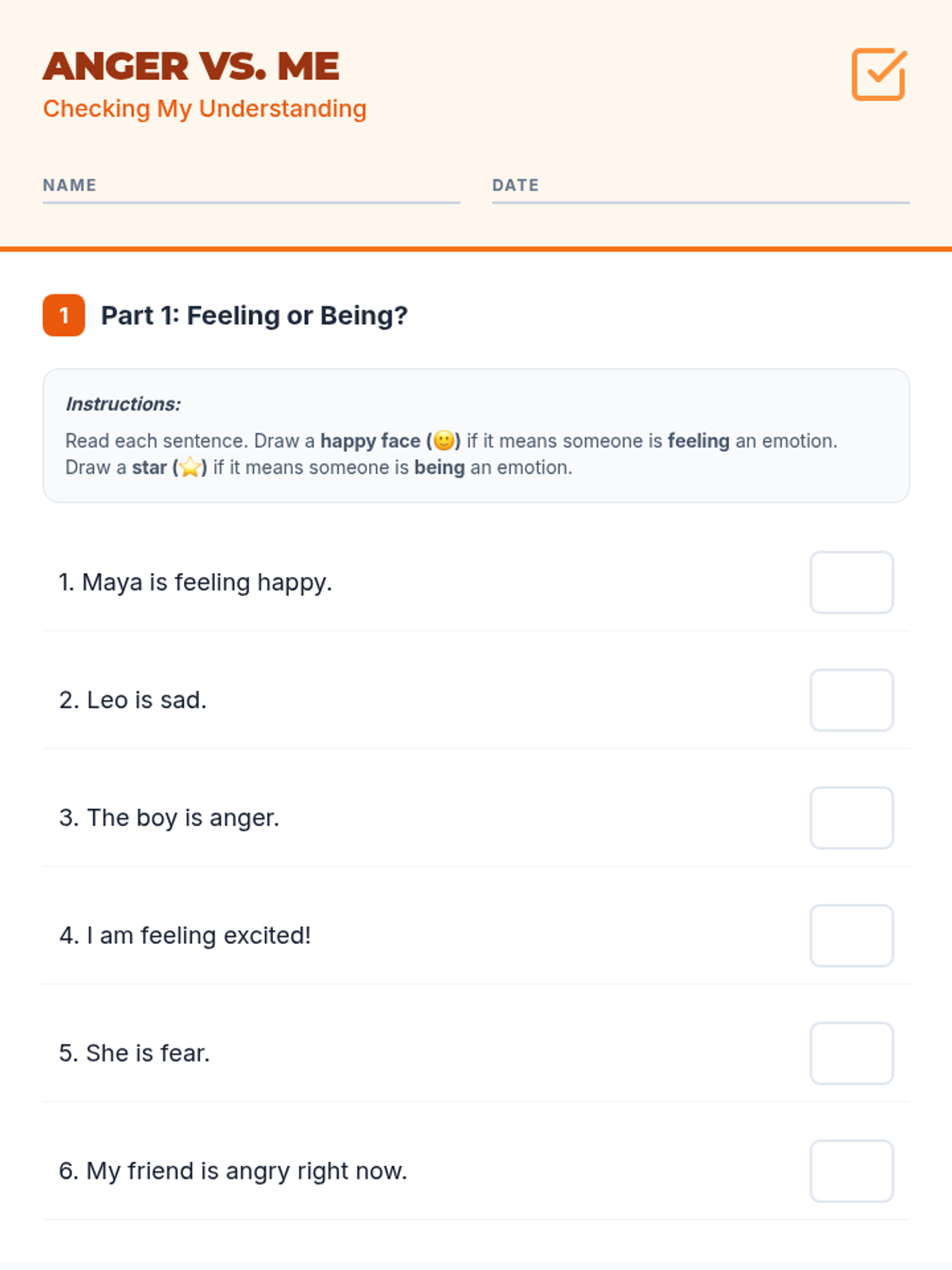This screenshot has height=1270, width=952.
Task: Click answer box for 'She is fear'
Action: [851, 1053]
